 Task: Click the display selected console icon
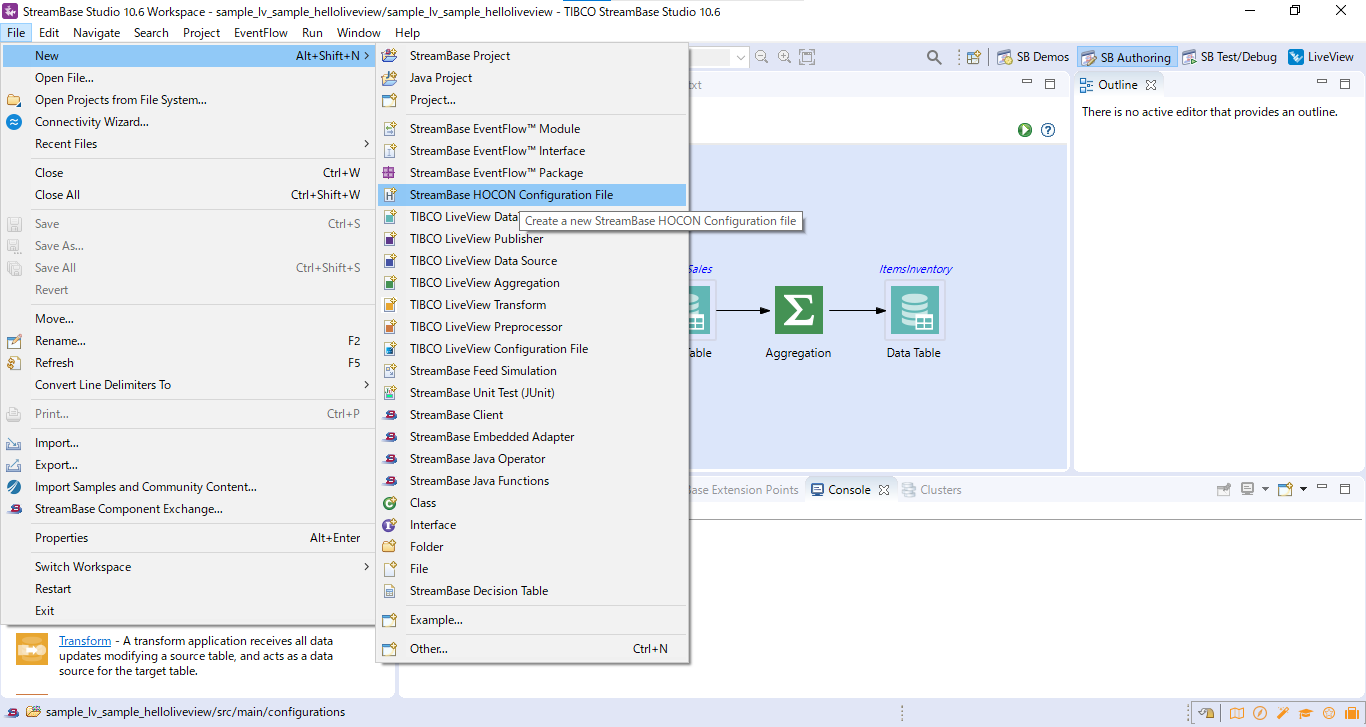click(1247, 490)
